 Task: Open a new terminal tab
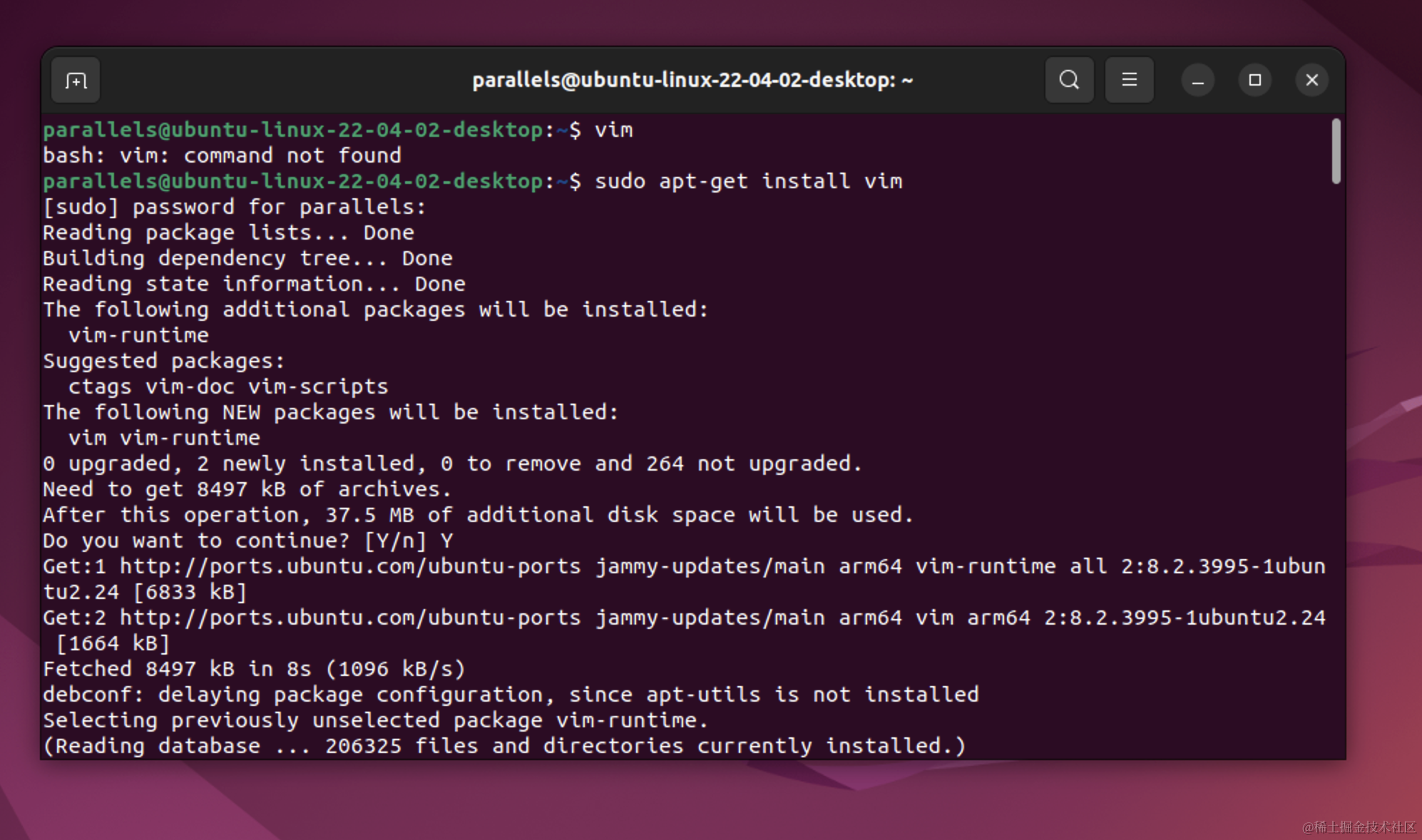(76, 80)
